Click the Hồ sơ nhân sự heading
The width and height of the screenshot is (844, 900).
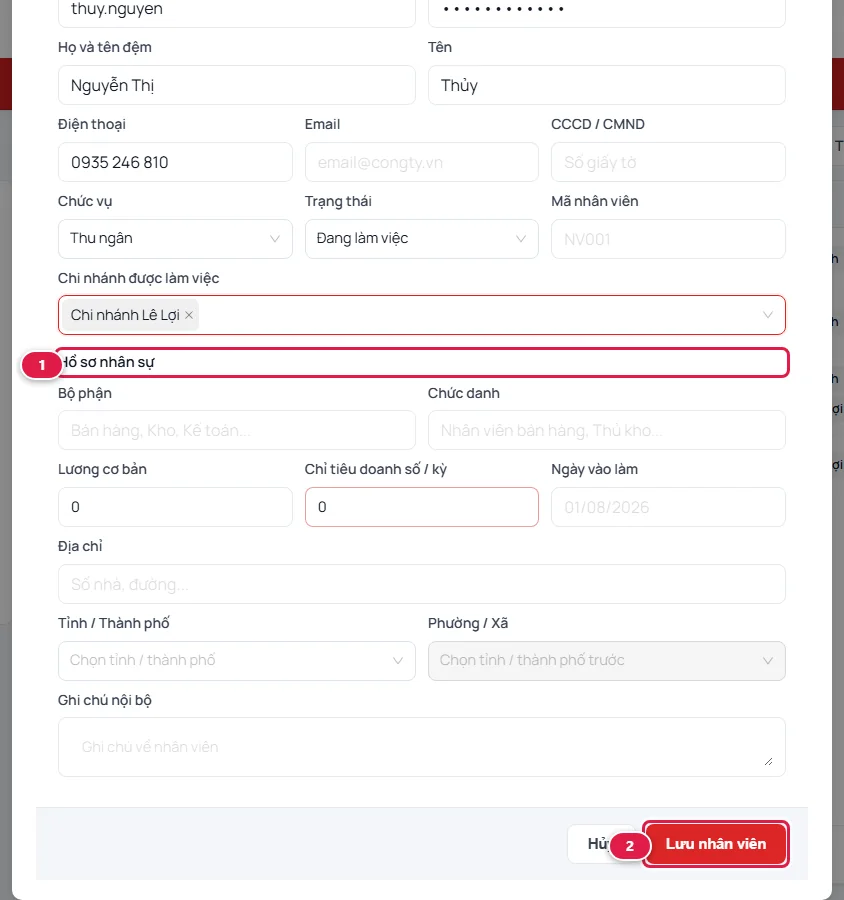pyautogui.click(x=107, y=362)
